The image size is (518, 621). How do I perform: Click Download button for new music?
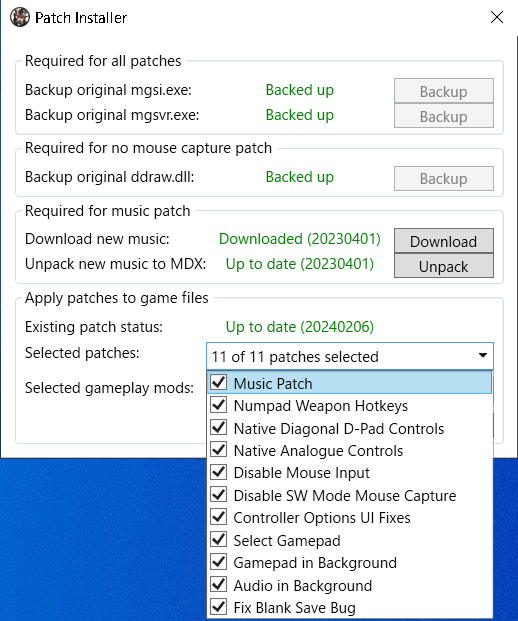(444, 241)
